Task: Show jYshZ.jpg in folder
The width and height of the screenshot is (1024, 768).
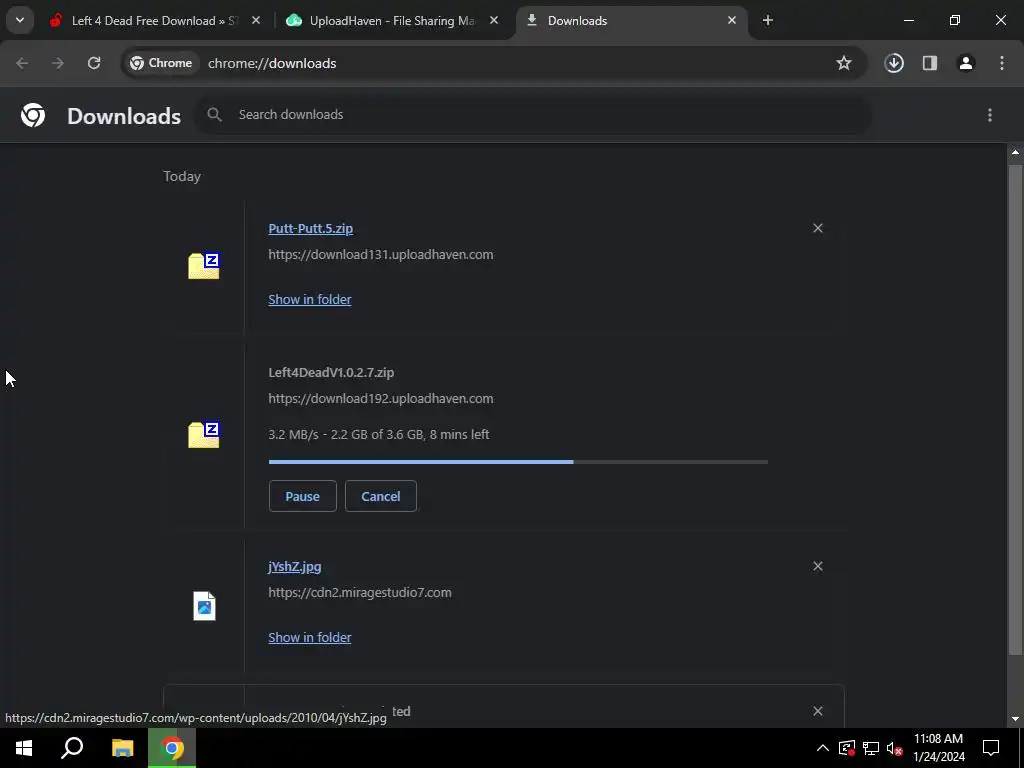Action: [310, 637]
